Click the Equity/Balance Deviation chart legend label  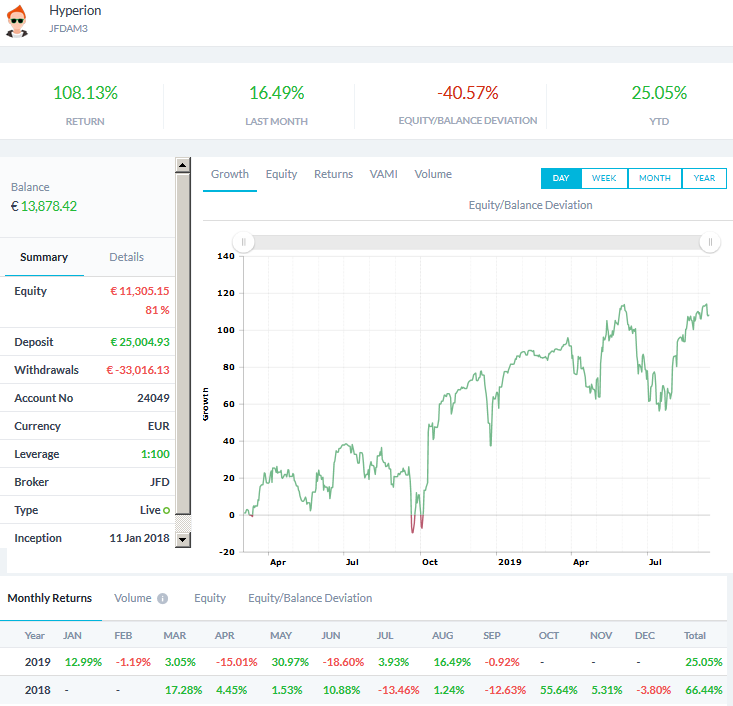[x=530, y=205]
